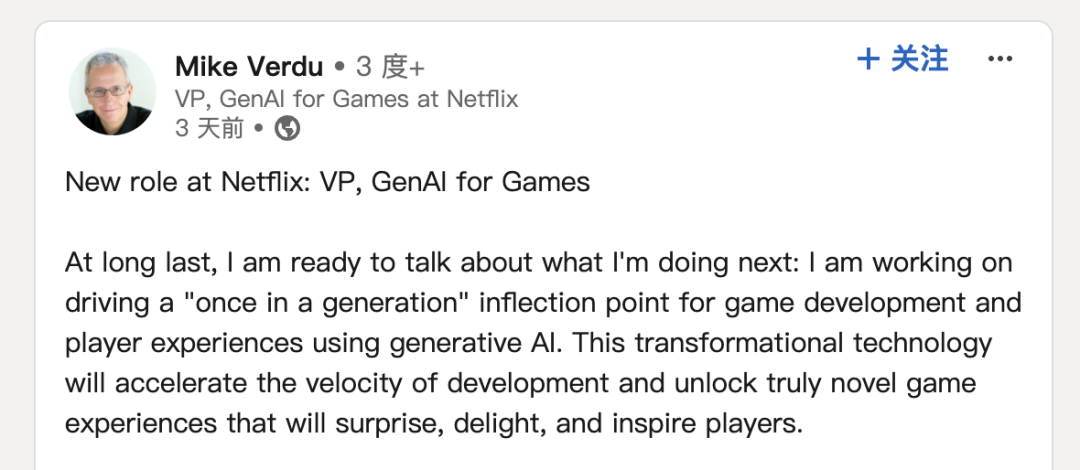The image size is (1080, 470).
Task: Click the dot separator before globe icon
Action: pyautogui.click(x=259, y=128)
